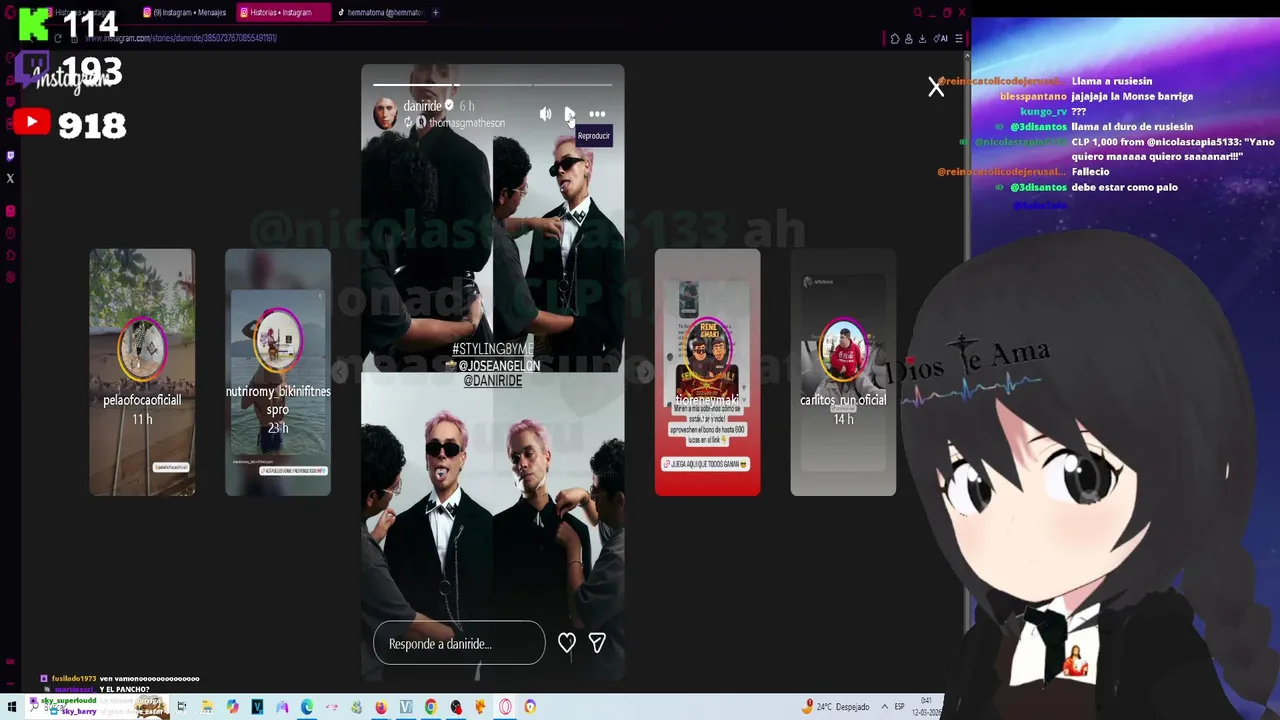Image resolution: width=1280 pixels, height=720 pixels.
Task: Open the carlitos_run.oficial story preview
Action: [x=843, y=372]
